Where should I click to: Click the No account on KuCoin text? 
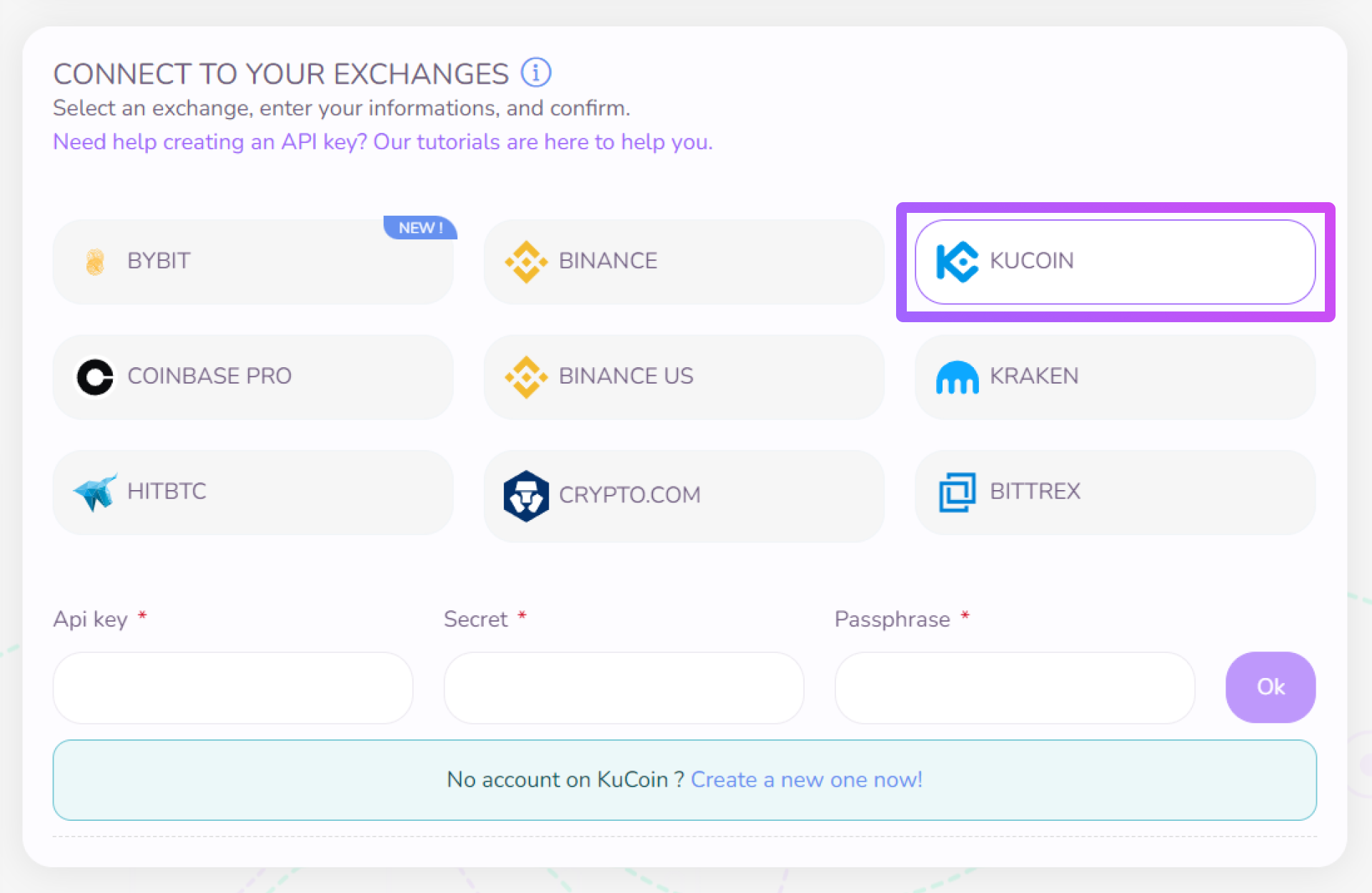(565, 779)
